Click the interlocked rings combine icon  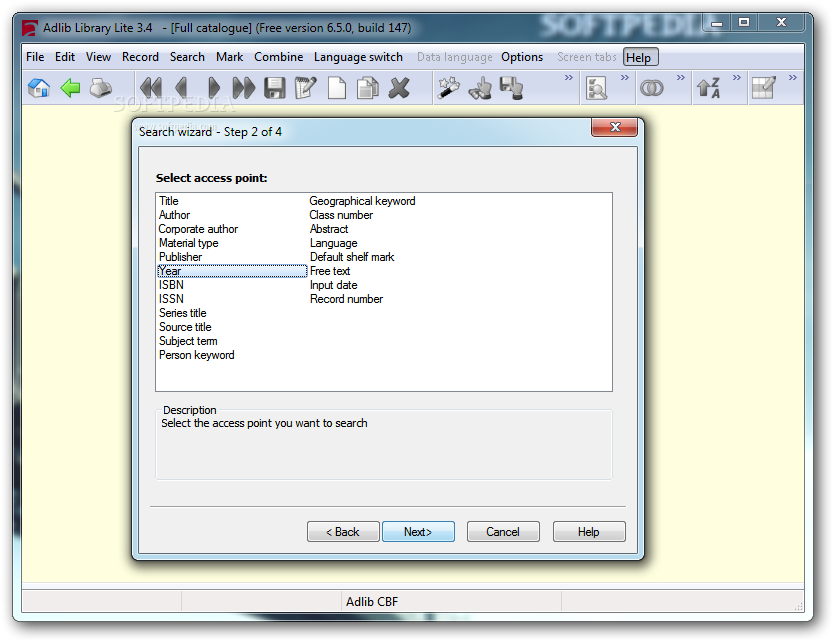tap(652, 88)
